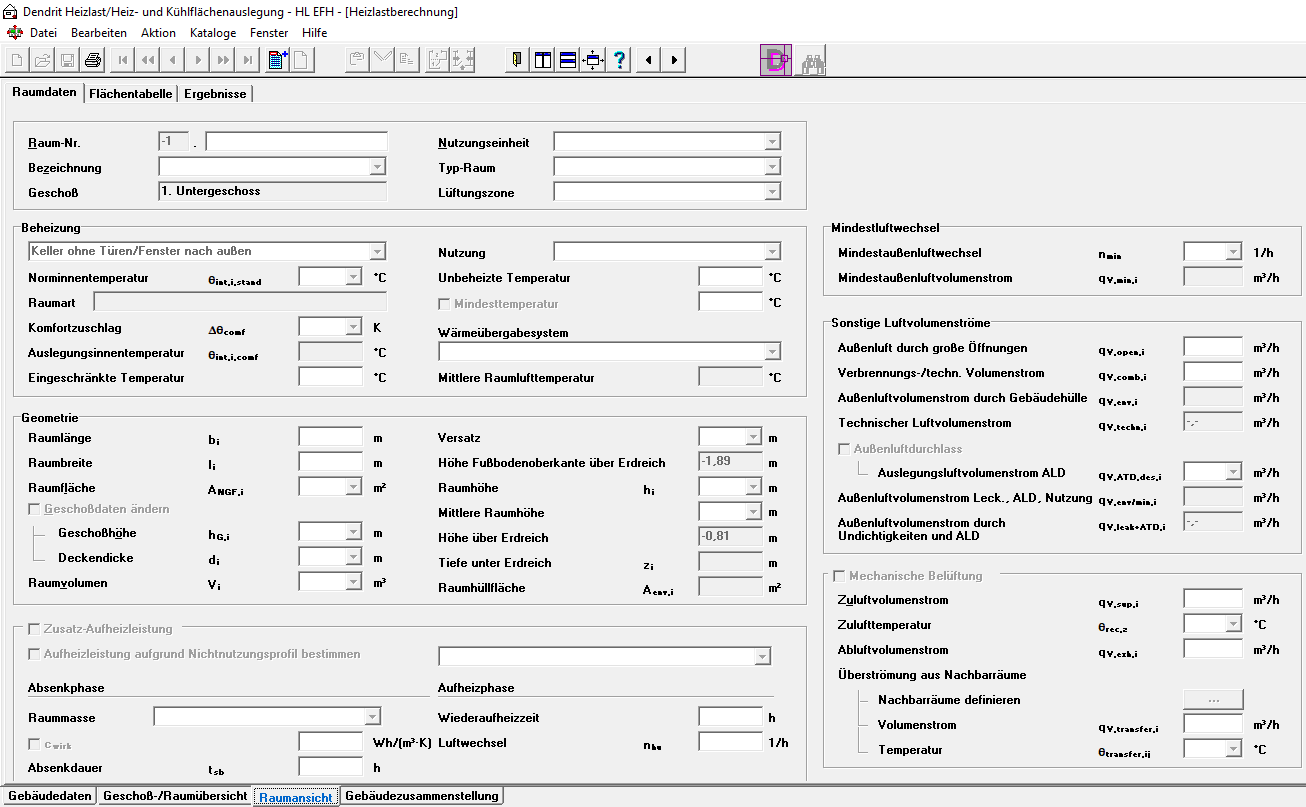This screenshot has width=1306, height=807.
Task: Open the Wärmeübergabesystem dropdown
Action: click(771, 352)
